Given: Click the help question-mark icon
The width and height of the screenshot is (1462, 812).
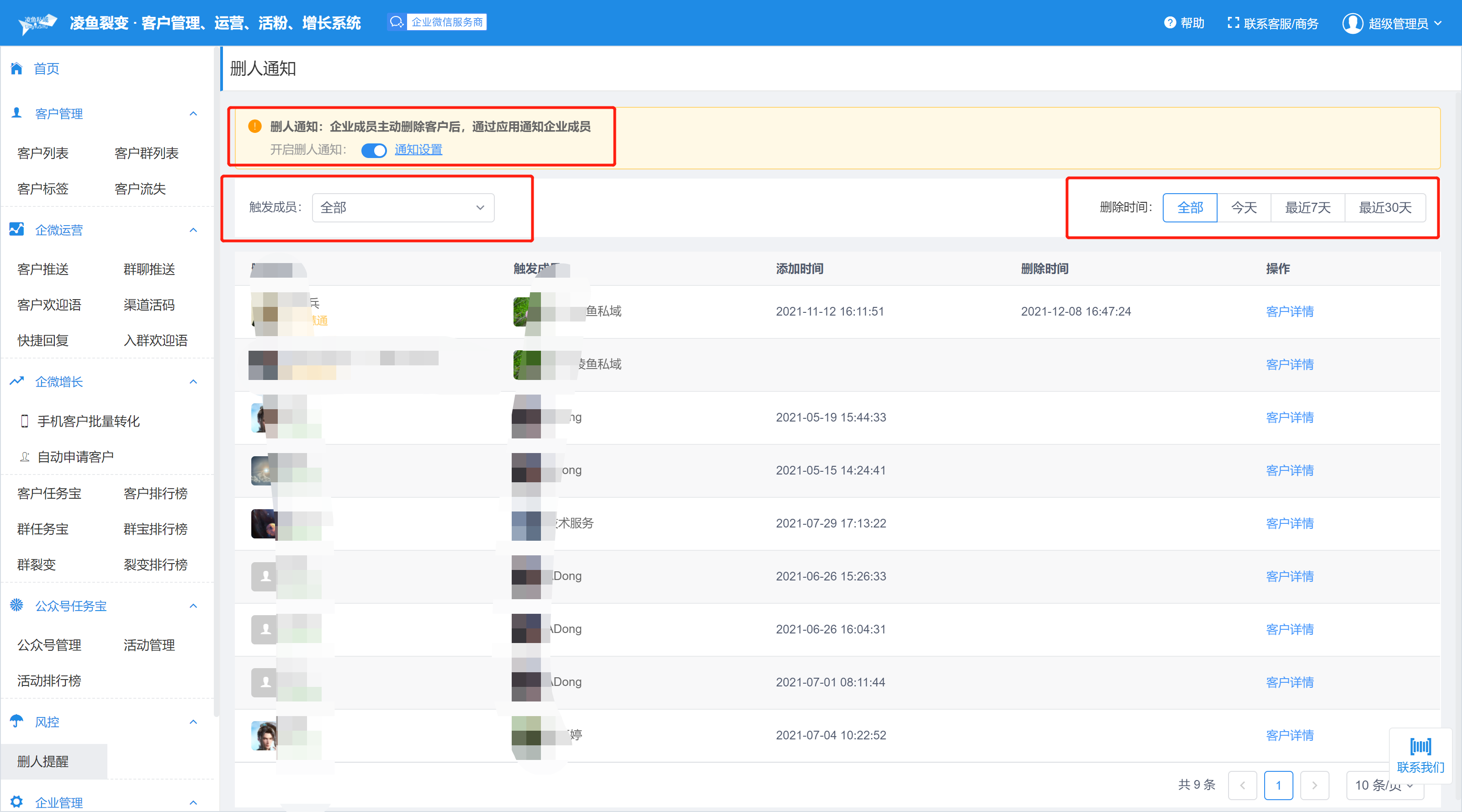Looking at the screenshot, I should pyautogui.click(x=1170, y=23).
